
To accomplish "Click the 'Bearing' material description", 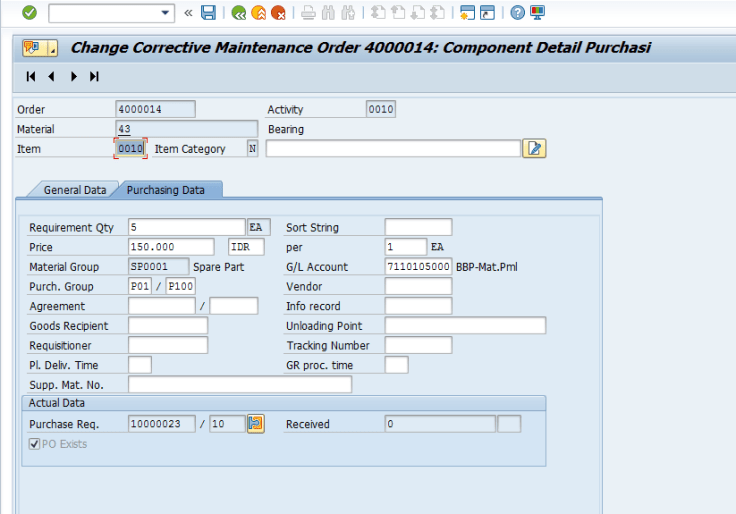I will (x=286, y=130).
